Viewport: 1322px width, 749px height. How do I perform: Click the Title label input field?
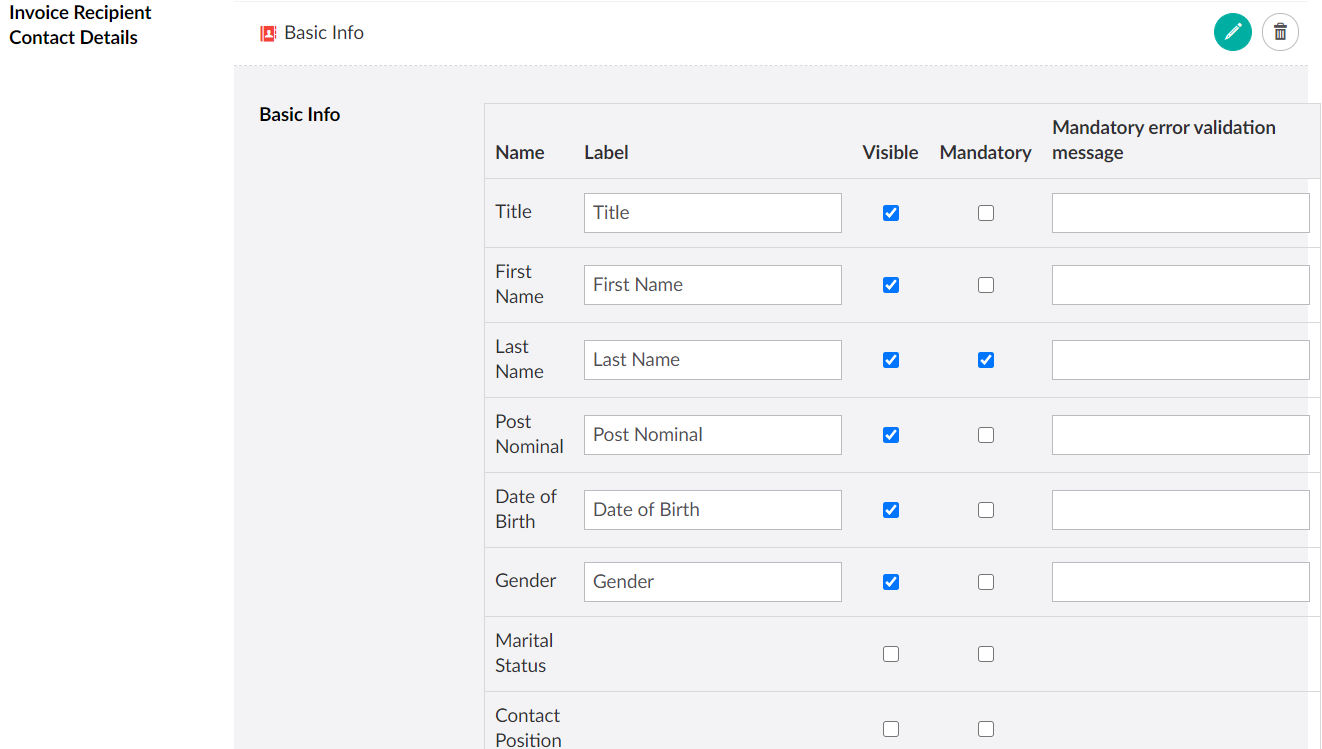click(712, 212)
